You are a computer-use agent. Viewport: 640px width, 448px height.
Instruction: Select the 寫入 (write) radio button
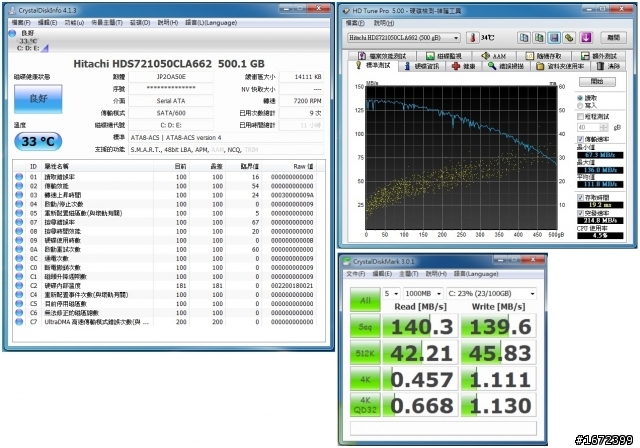580,106
